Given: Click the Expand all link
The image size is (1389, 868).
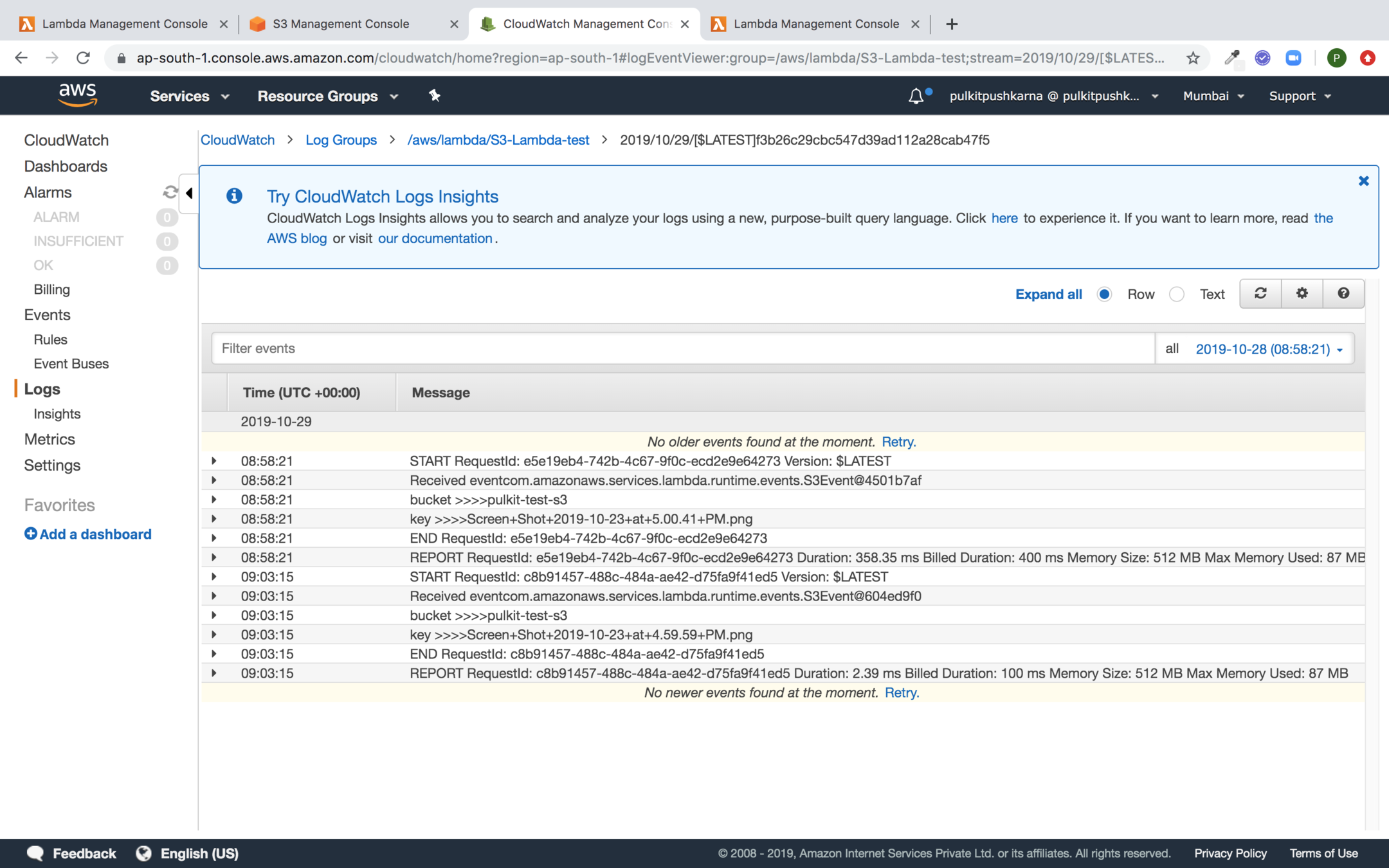Looking at the screenshot, I should 1048,294.
